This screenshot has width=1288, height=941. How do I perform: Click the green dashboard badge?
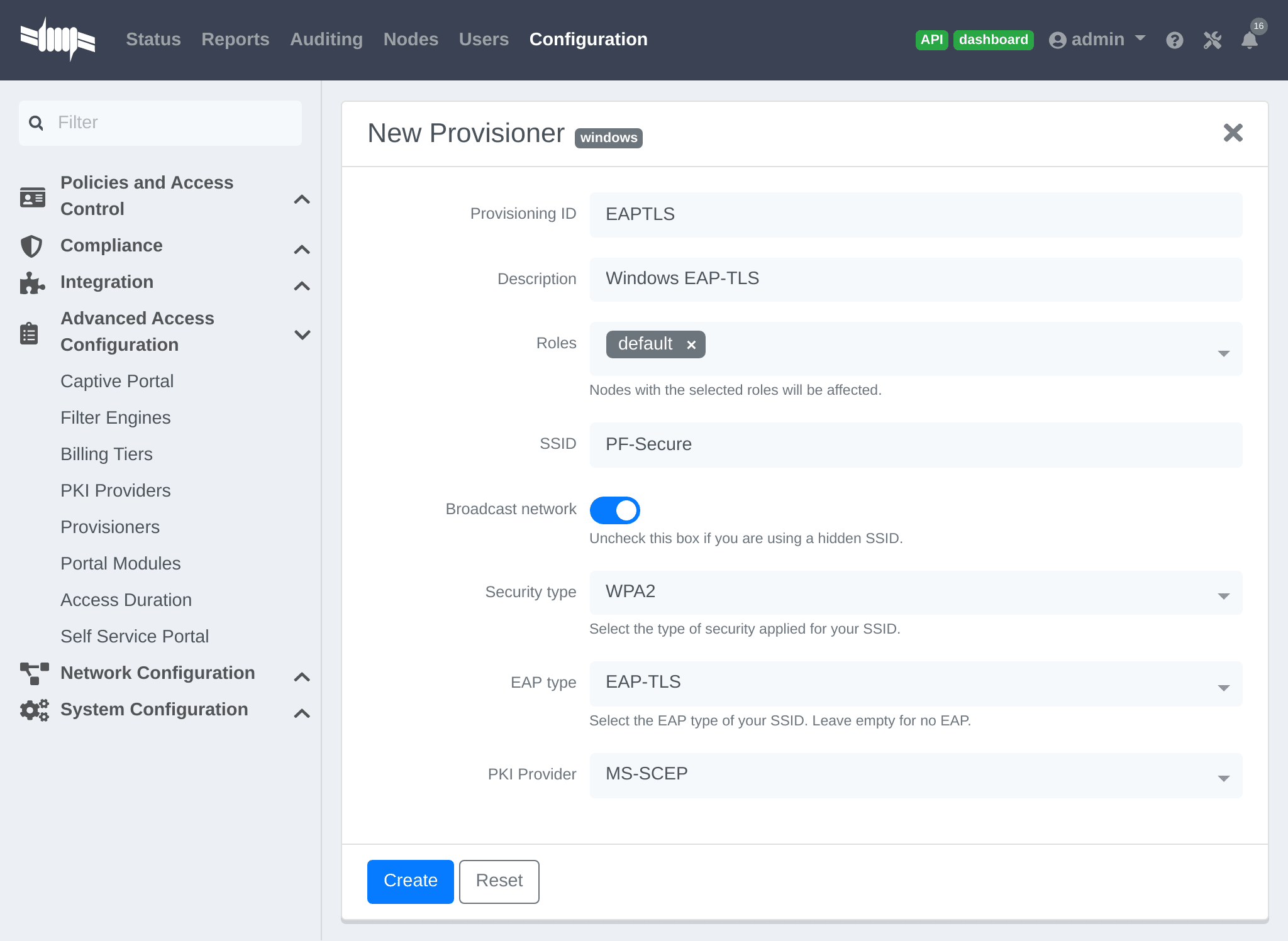tap(994, 40)
